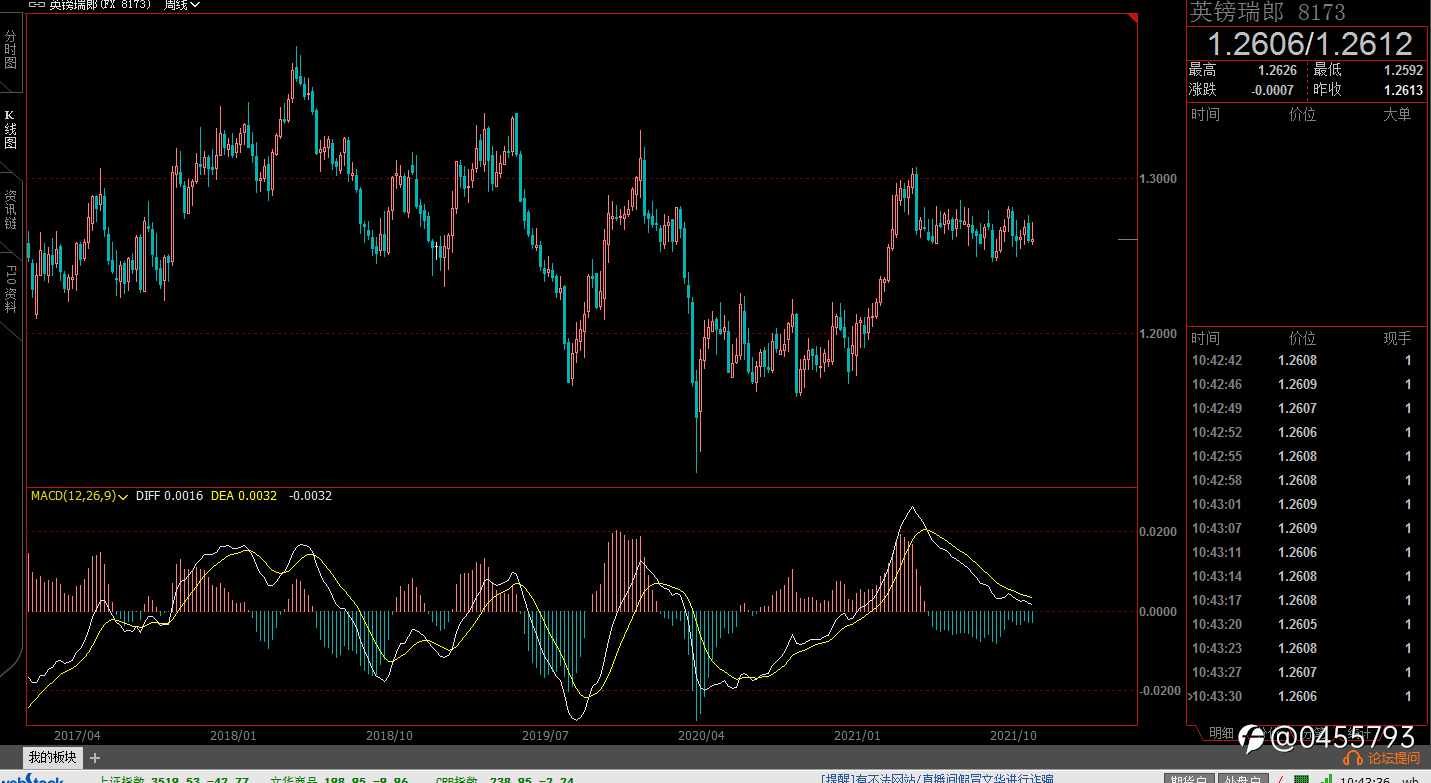Open the 周线 period dropdown
Viewport: 1431px width, 783px height.
coord(180,5)
